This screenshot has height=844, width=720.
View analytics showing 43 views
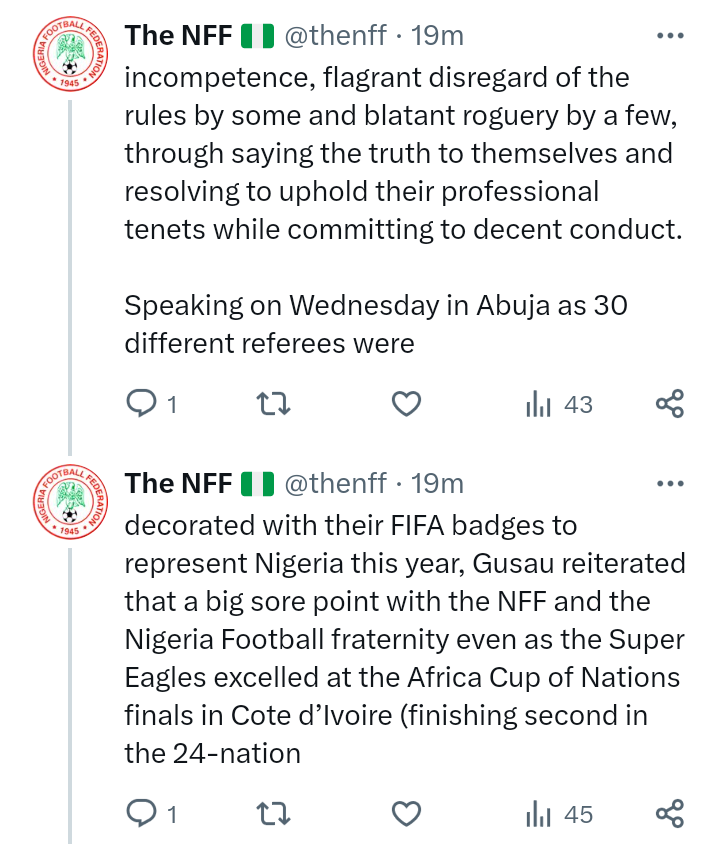(x=558, y=404)
